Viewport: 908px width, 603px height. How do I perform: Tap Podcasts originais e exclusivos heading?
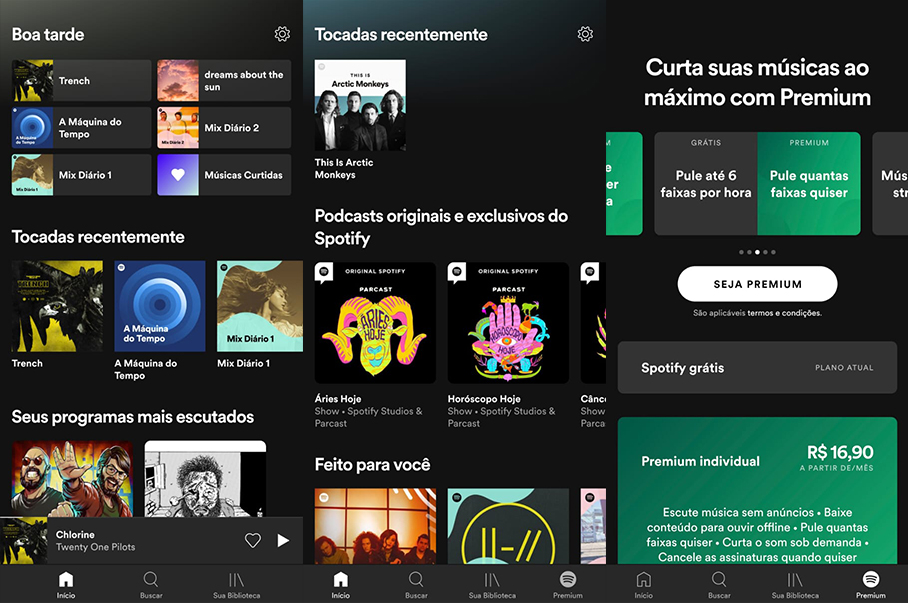point(441,227)
